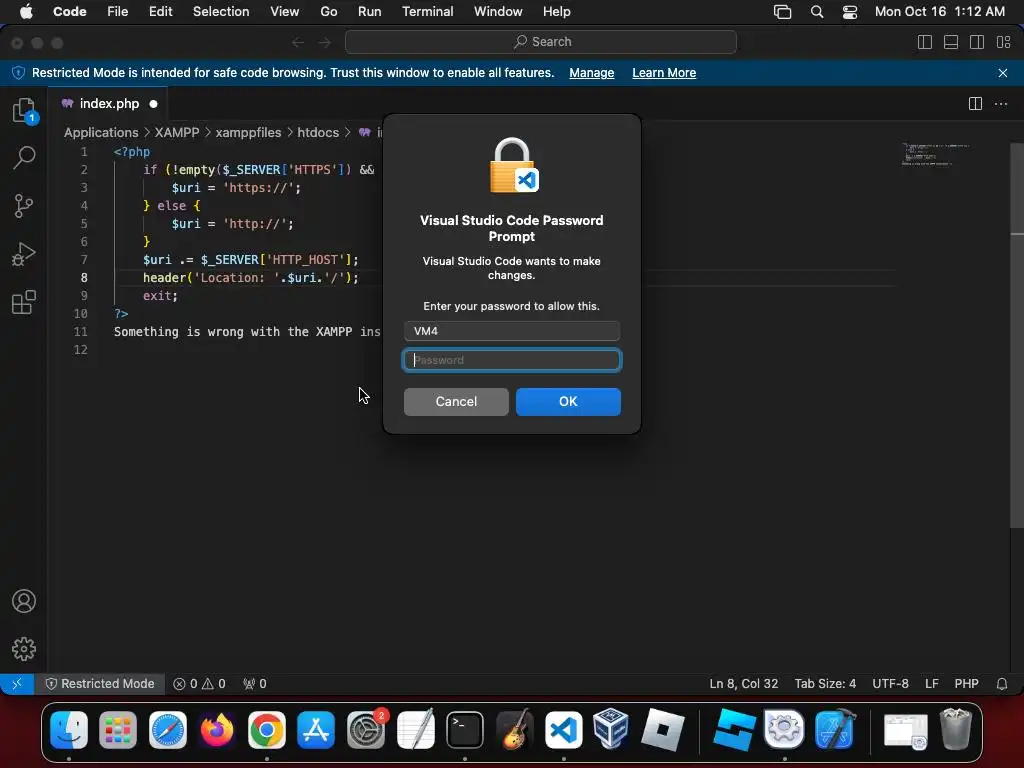Split the editor to the right
The height and width of the screenshot is (768, 1024).
point(975,104)
